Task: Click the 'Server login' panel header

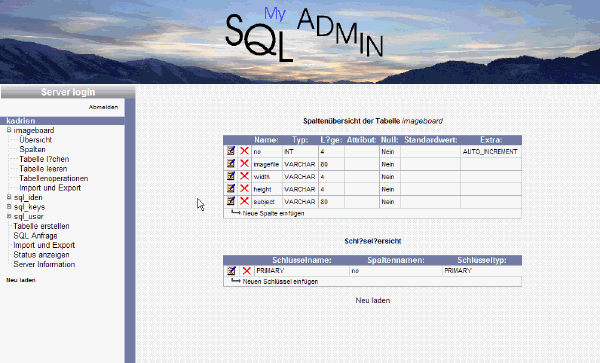Action: [x=68, y=92]
